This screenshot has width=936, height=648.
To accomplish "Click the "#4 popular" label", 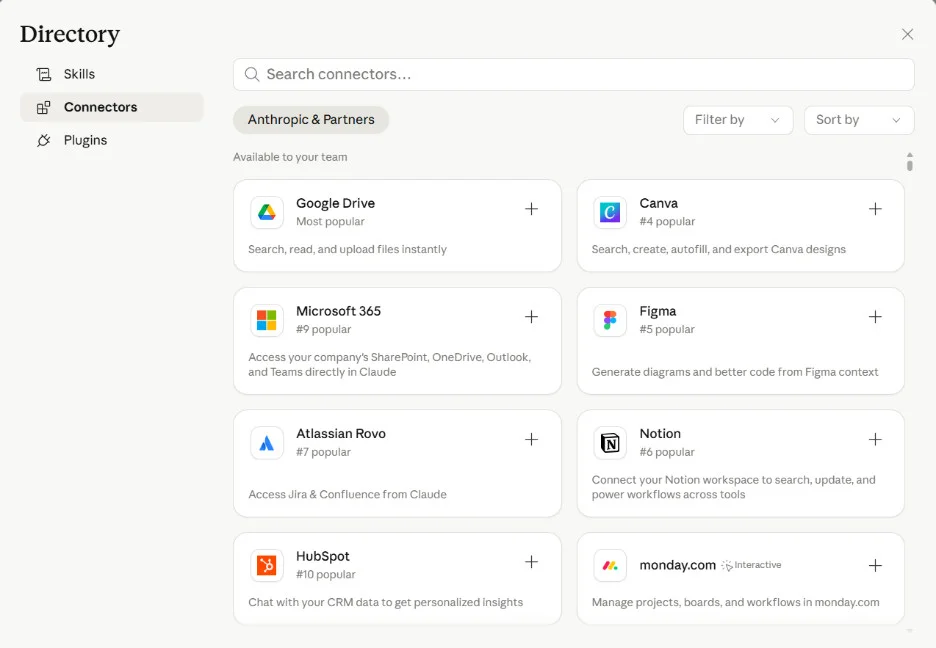I will tap(667, 221).
